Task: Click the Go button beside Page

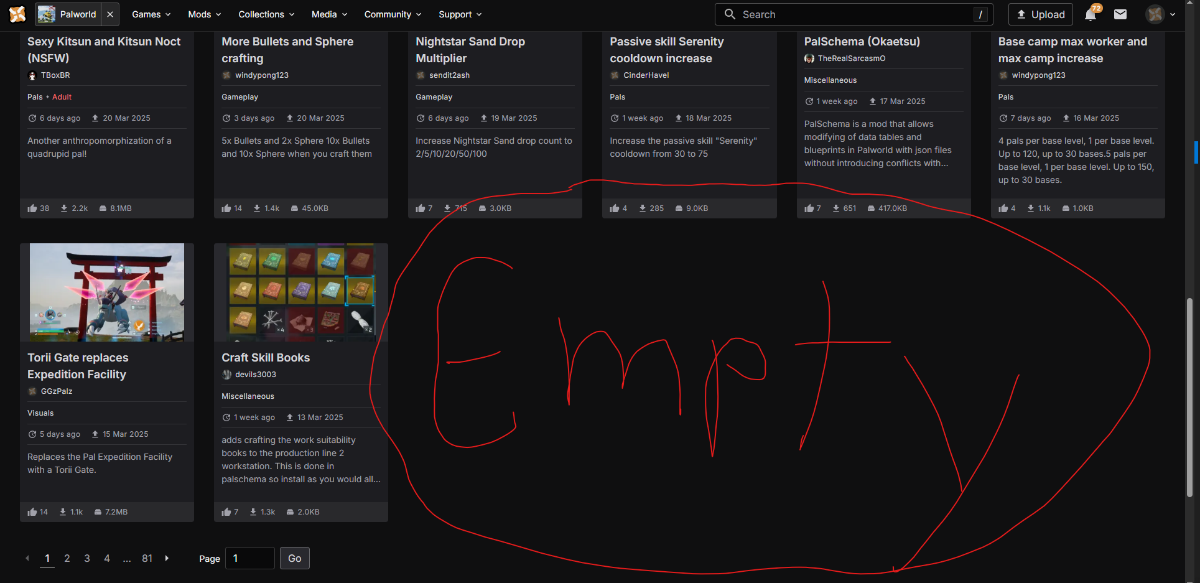Action: click(x=294, y=558)
